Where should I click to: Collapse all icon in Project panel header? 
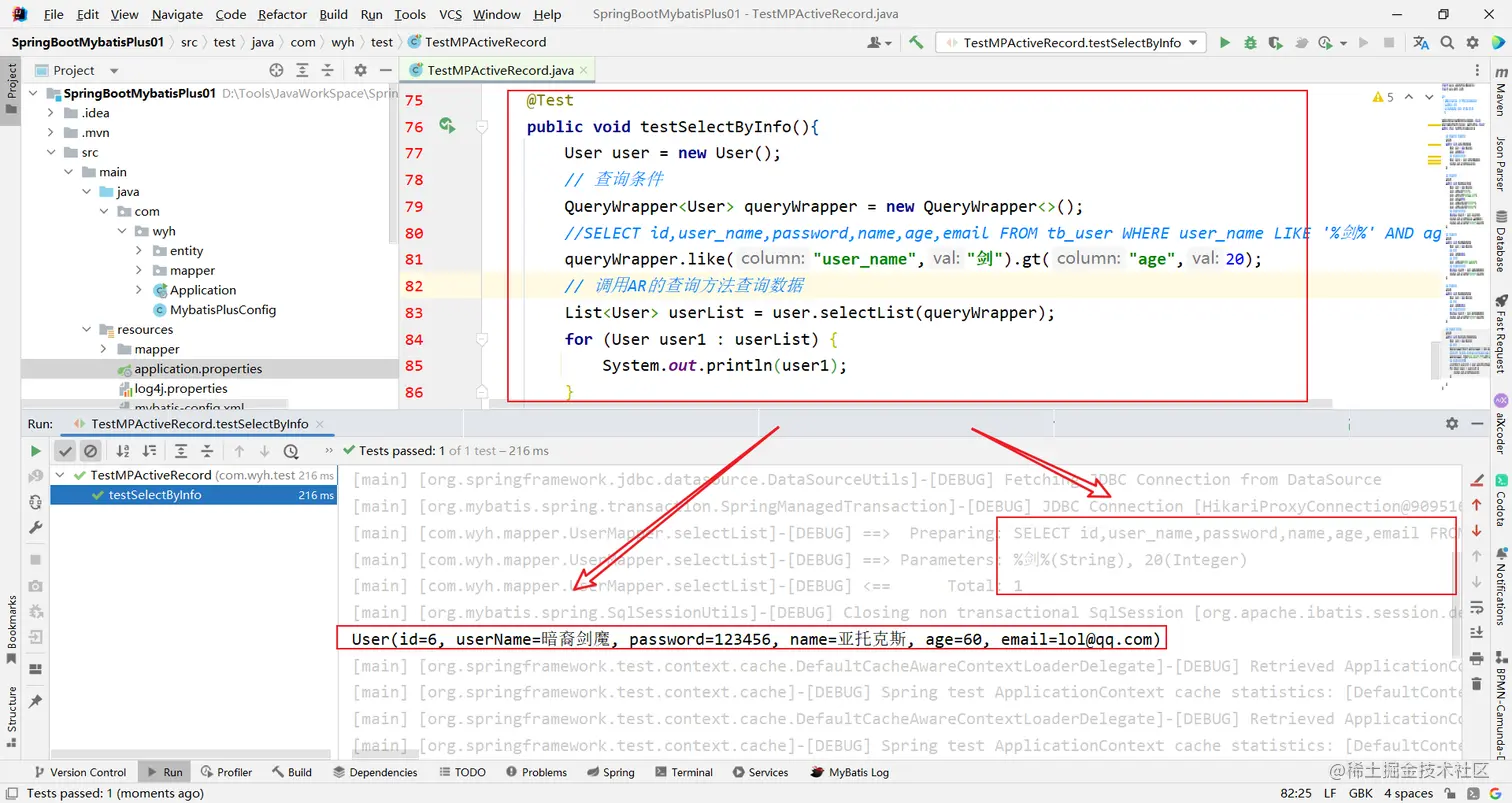click(328, 70)
